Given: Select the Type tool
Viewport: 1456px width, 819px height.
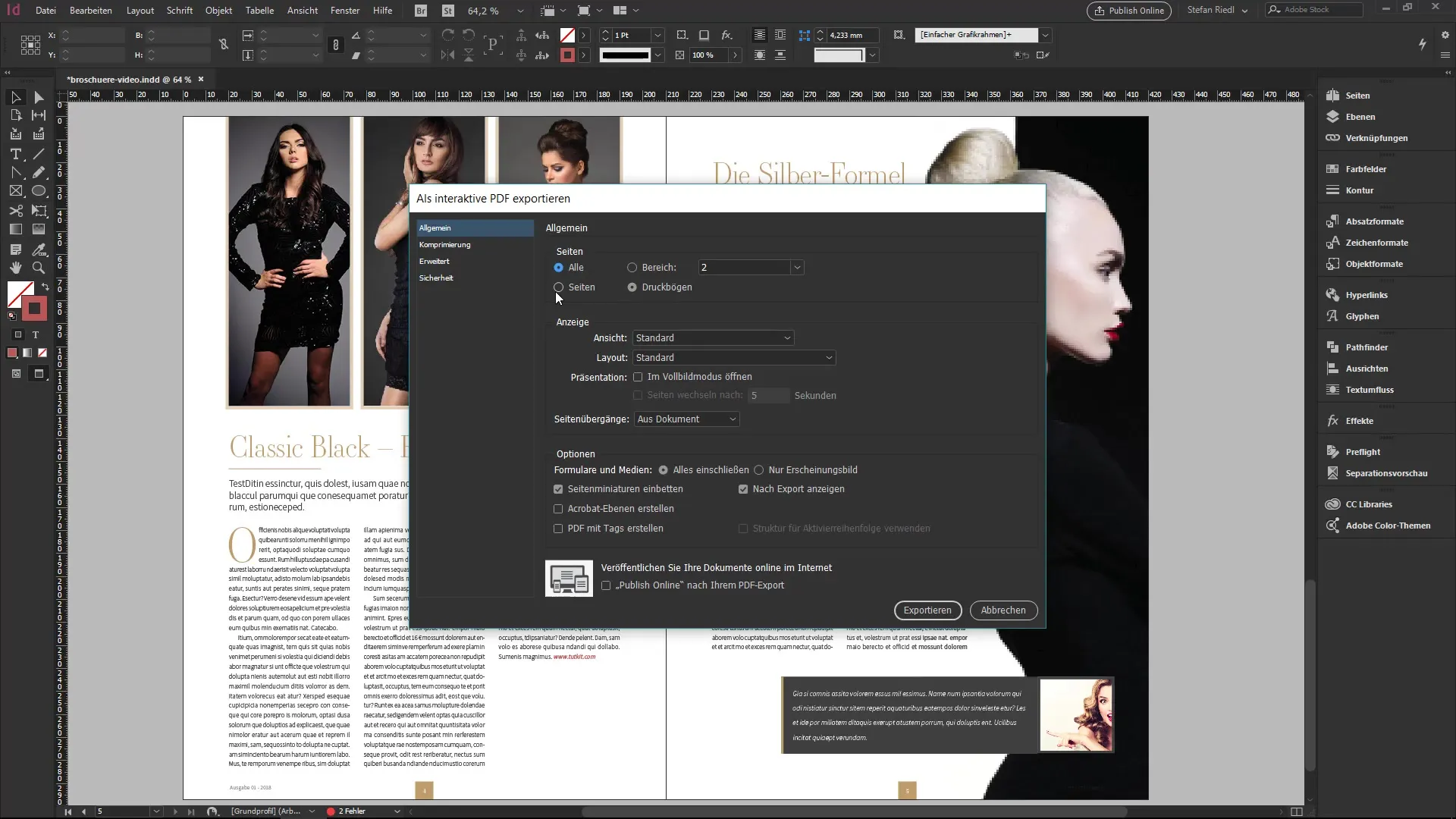Looking at the screenshot, I should (x=15, y=154).
